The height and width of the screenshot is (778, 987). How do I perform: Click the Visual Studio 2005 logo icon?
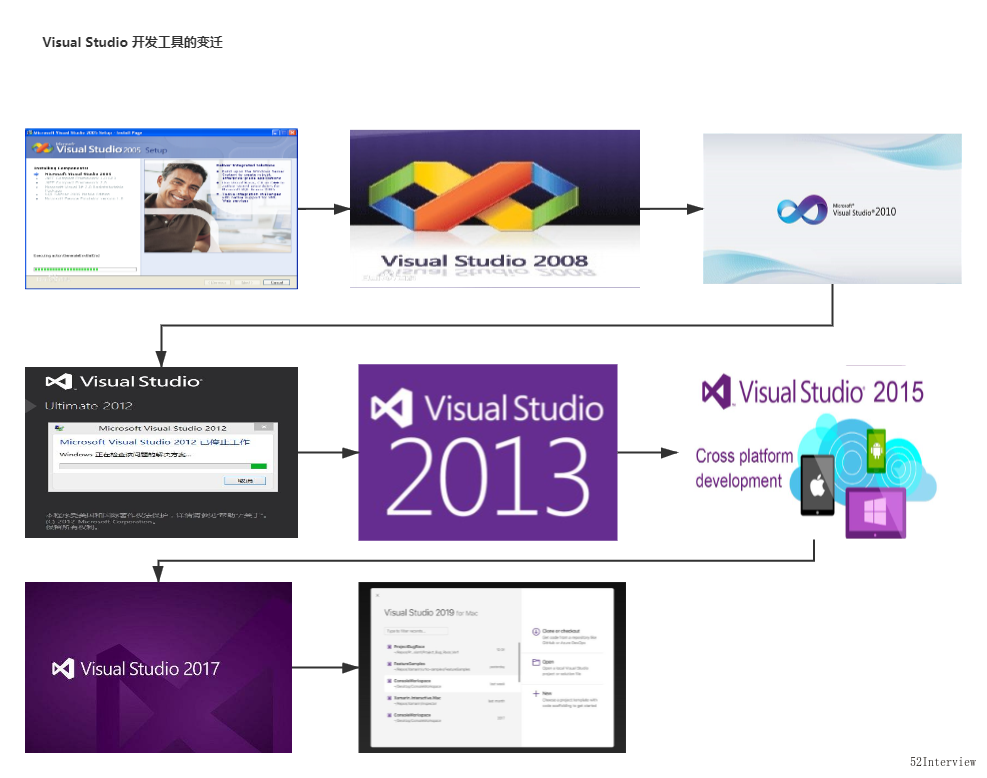(42, 148)
